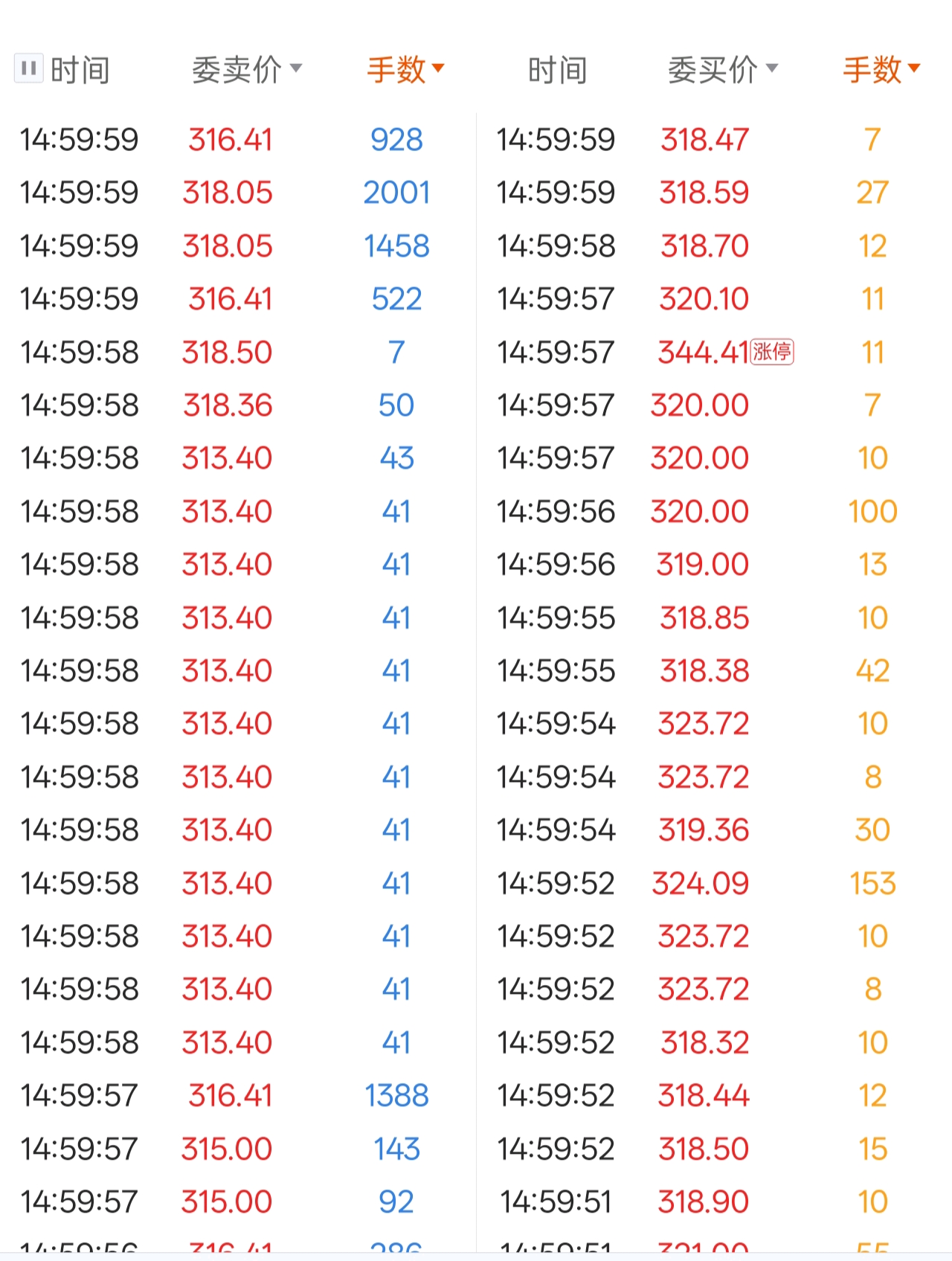Pause the live order feed
952x1261 pixels.
(x=28, y=69)
